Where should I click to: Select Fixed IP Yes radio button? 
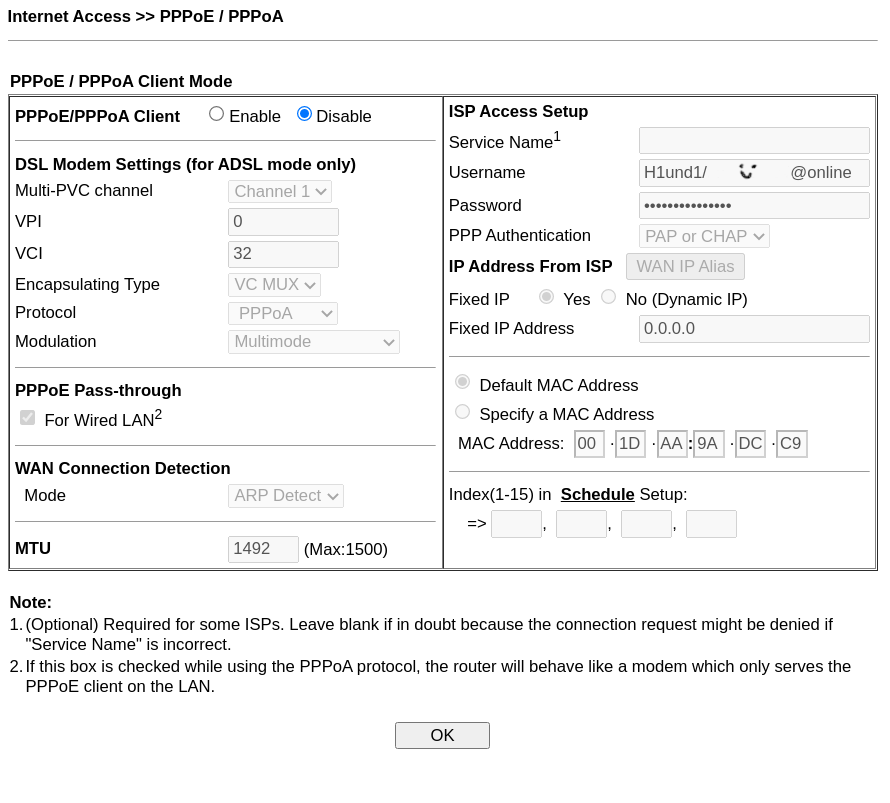(547, 297)
